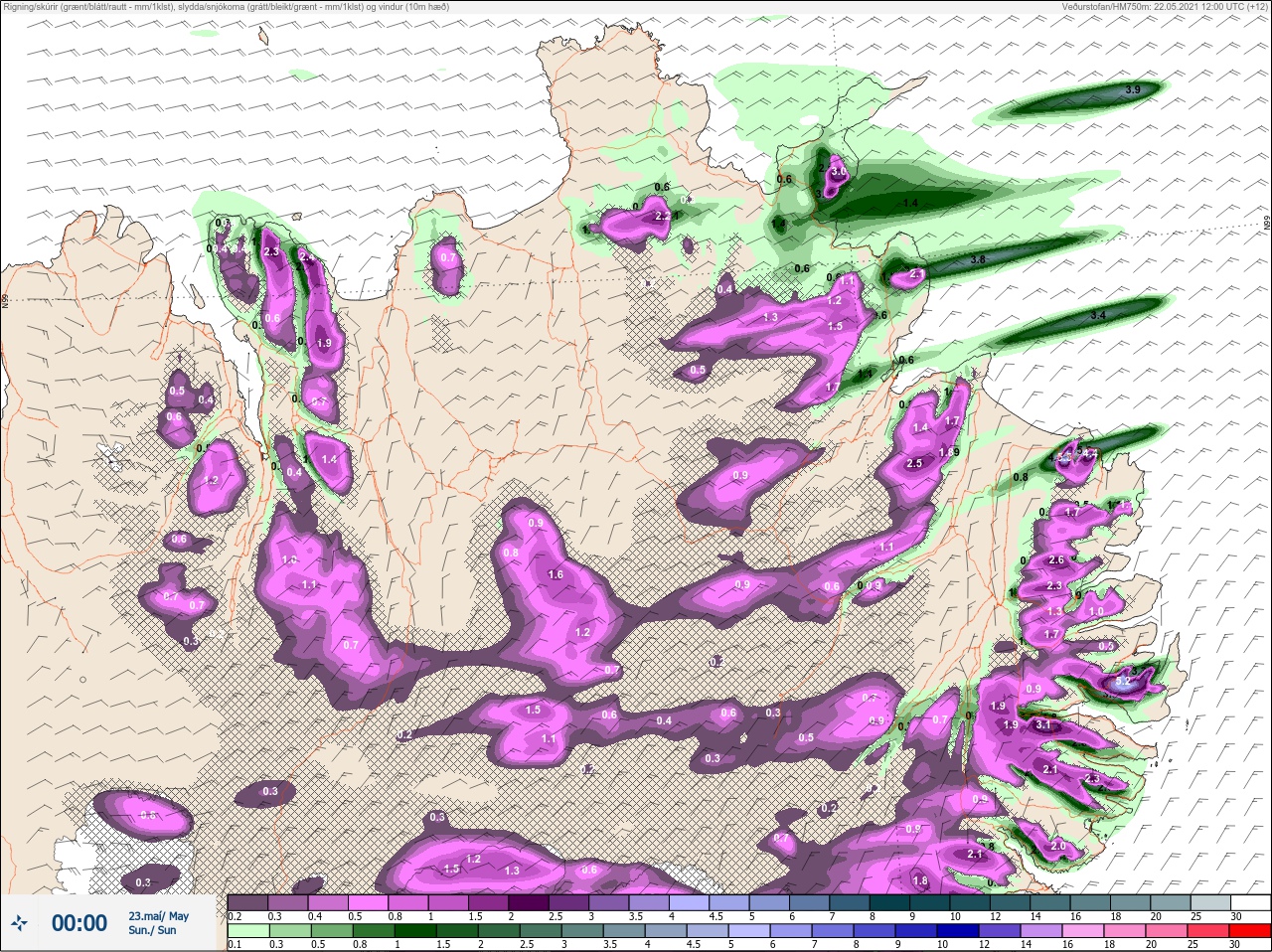Click the 3.8 rainfall value on the green streak
The height and width of the screenshot is (952, 1272).
(977, 259)
